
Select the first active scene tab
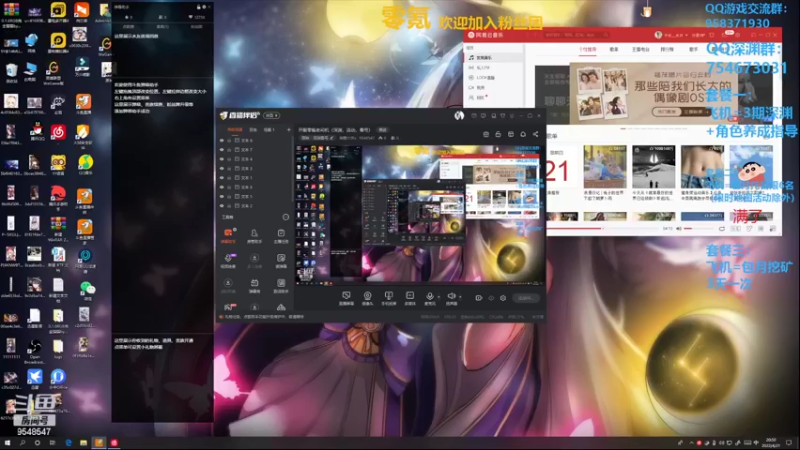pos(235,130)
